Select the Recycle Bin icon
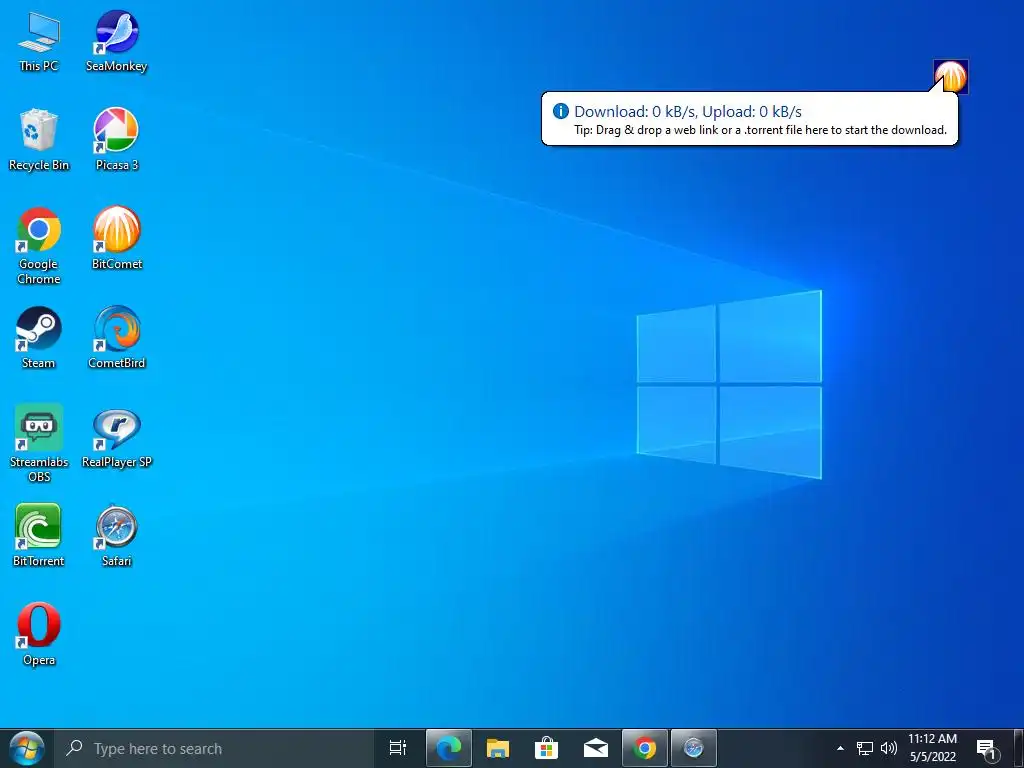Viewport: 1024px width, 768px height. [x=39, y=140]
